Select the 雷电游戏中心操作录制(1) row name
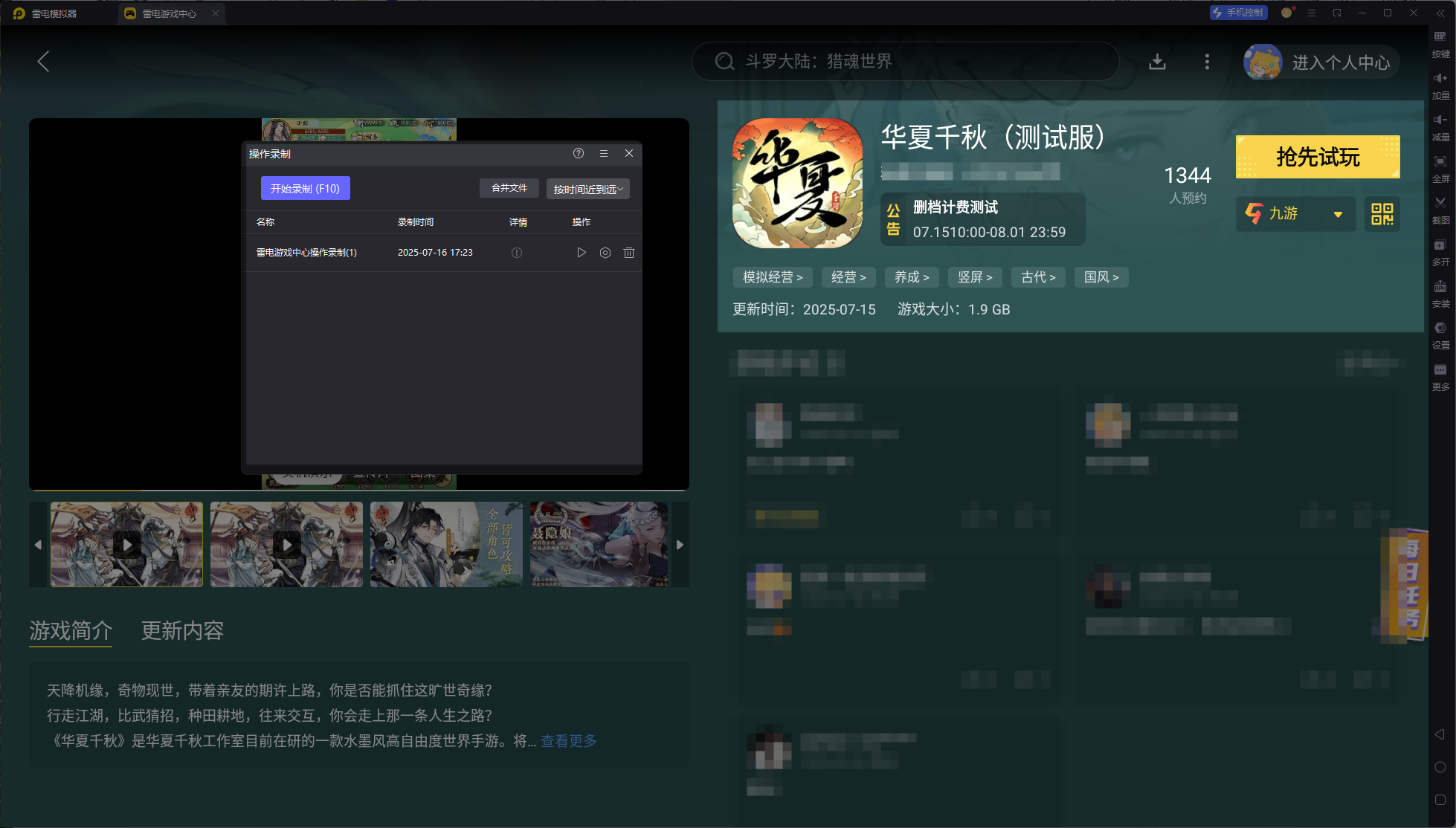1456x828 pixels. (x=306, y=253)
